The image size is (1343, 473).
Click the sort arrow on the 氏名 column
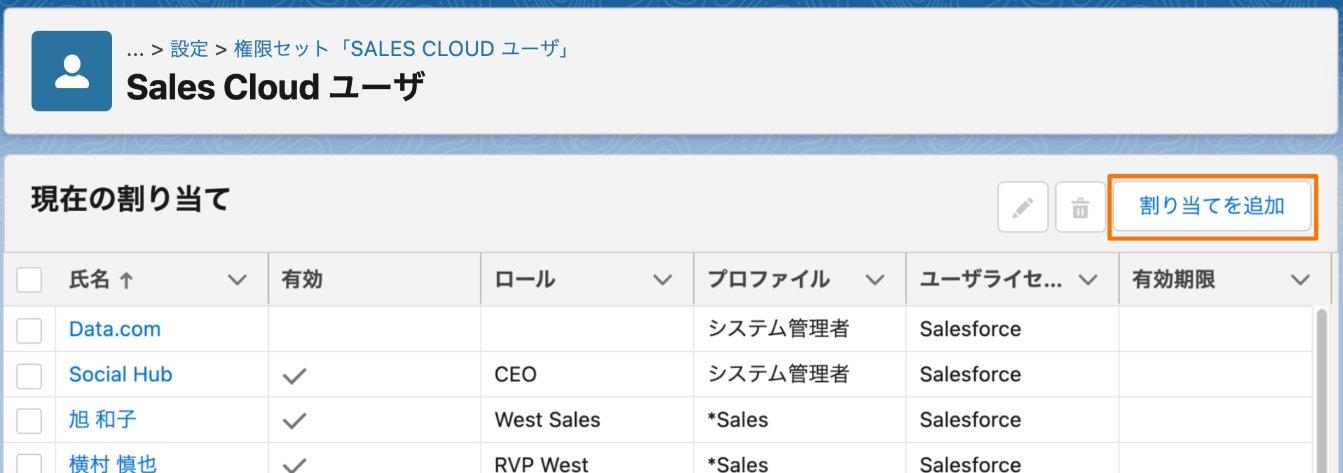tap(126, 281)
